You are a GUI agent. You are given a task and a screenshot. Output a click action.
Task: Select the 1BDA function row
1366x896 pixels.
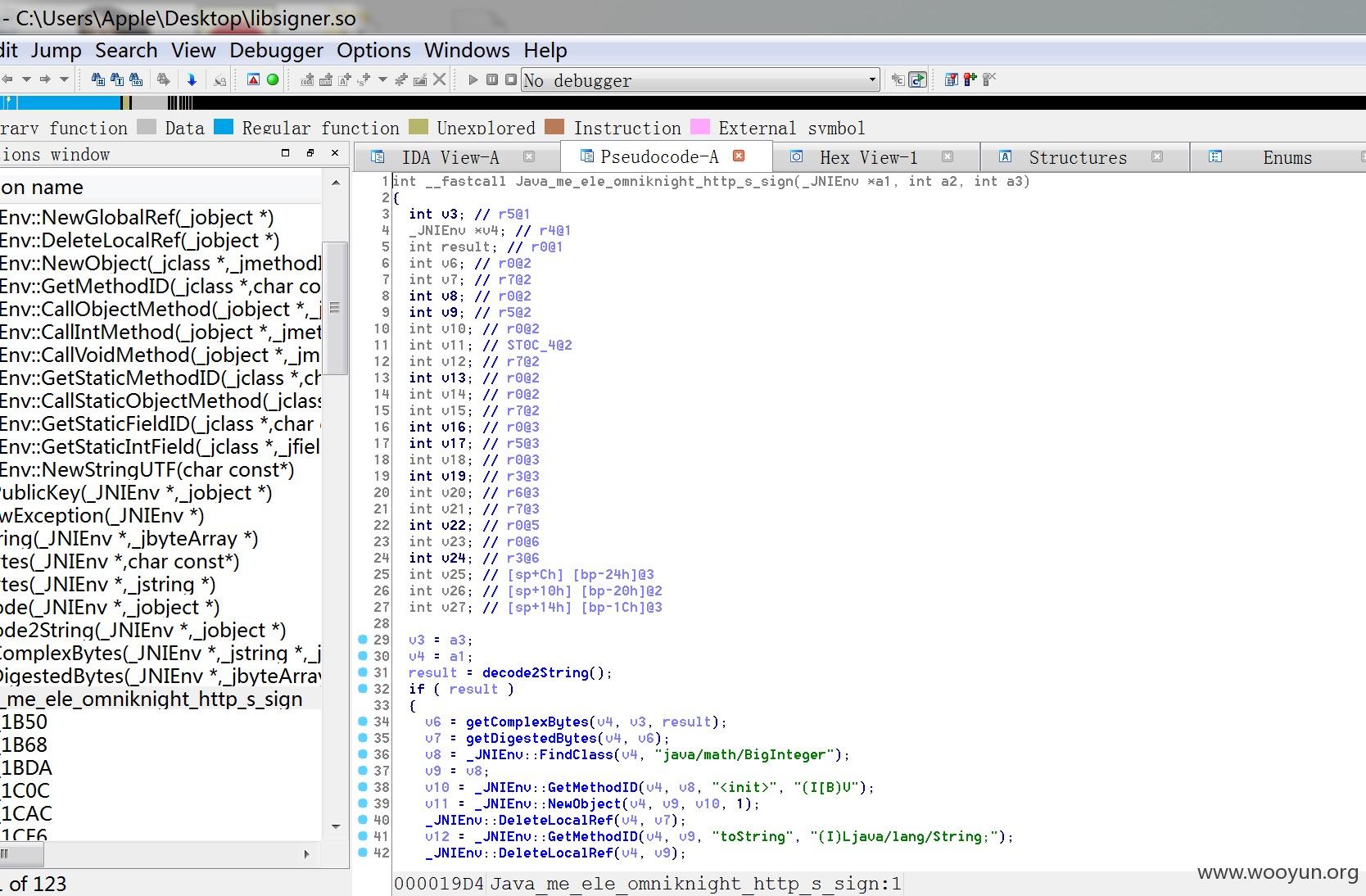pyautogui.click(x=161, y=767)
